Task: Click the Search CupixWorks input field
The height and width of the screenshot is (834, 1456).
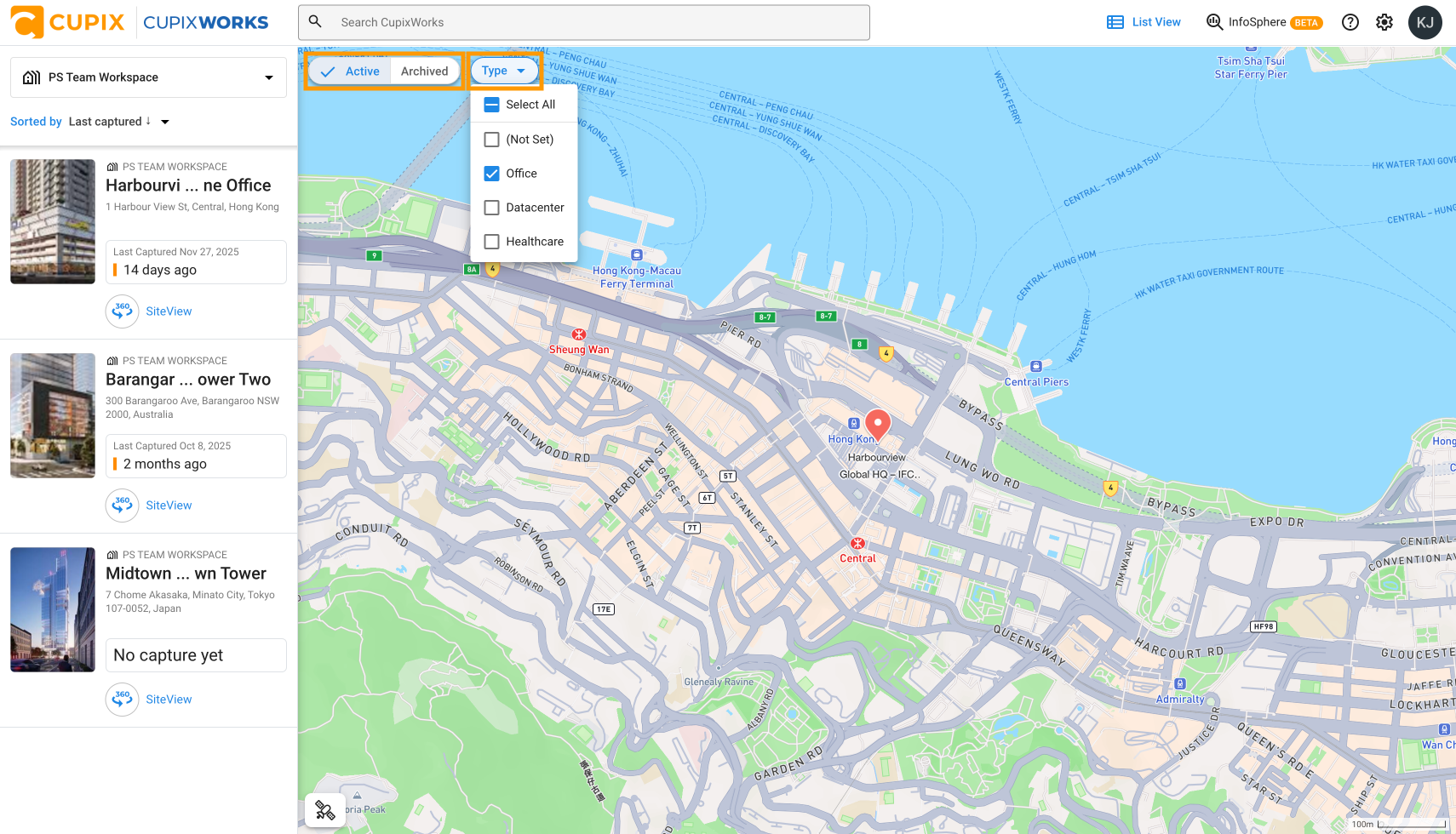Action: (x=584, y=22)
